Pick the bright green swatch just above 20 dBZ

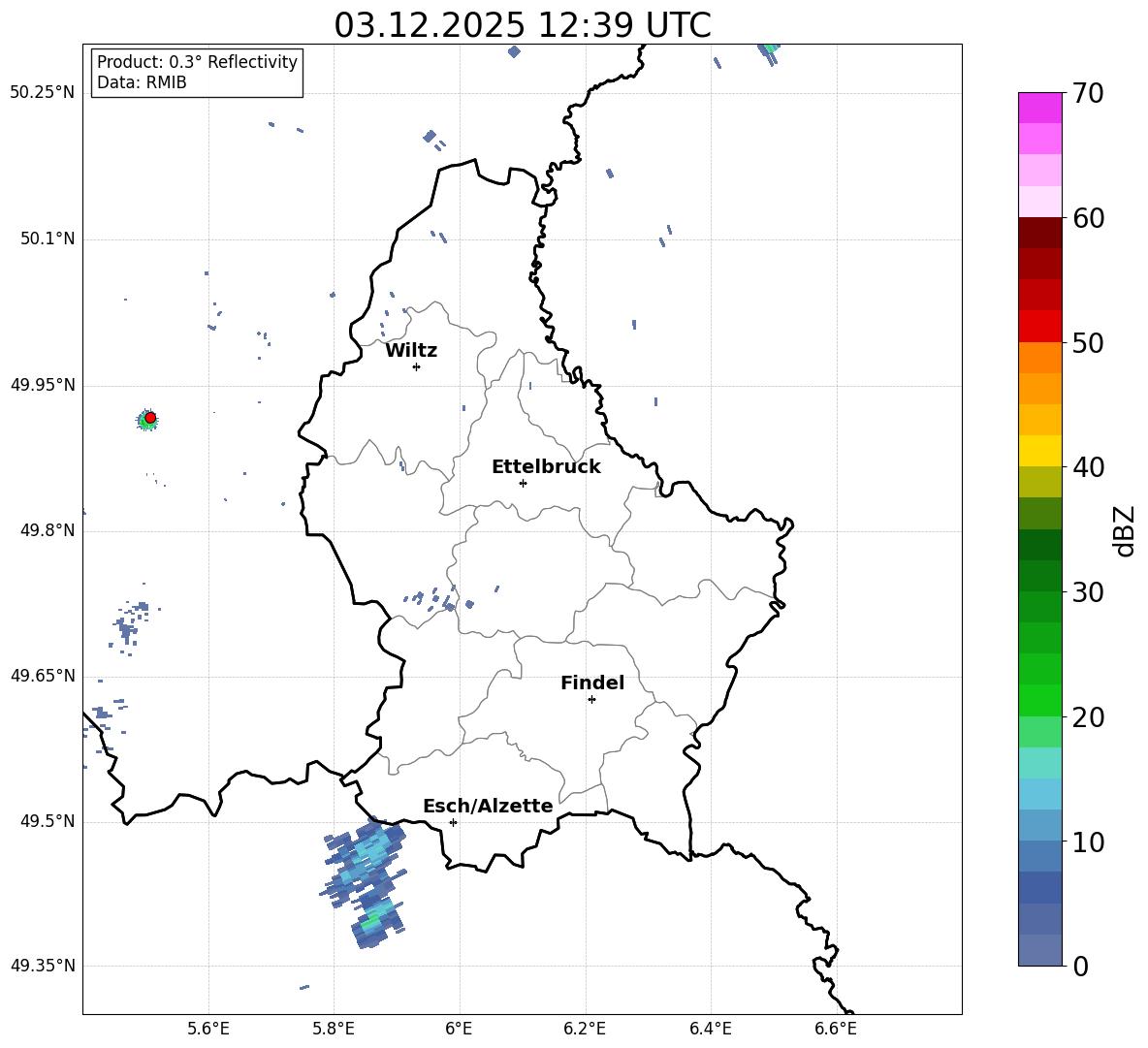pos(1039,700)
